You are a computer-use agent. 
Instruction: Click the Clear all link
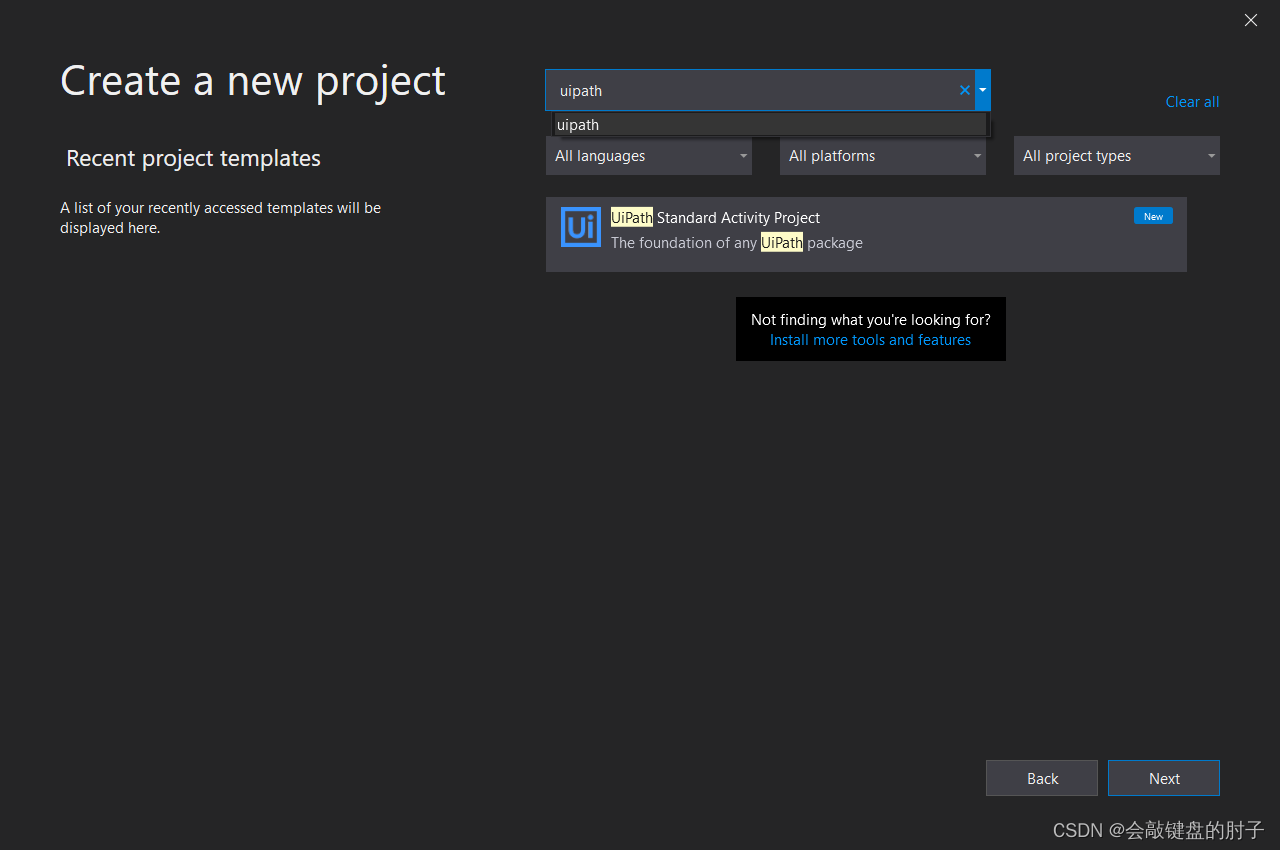[1192, 102]
